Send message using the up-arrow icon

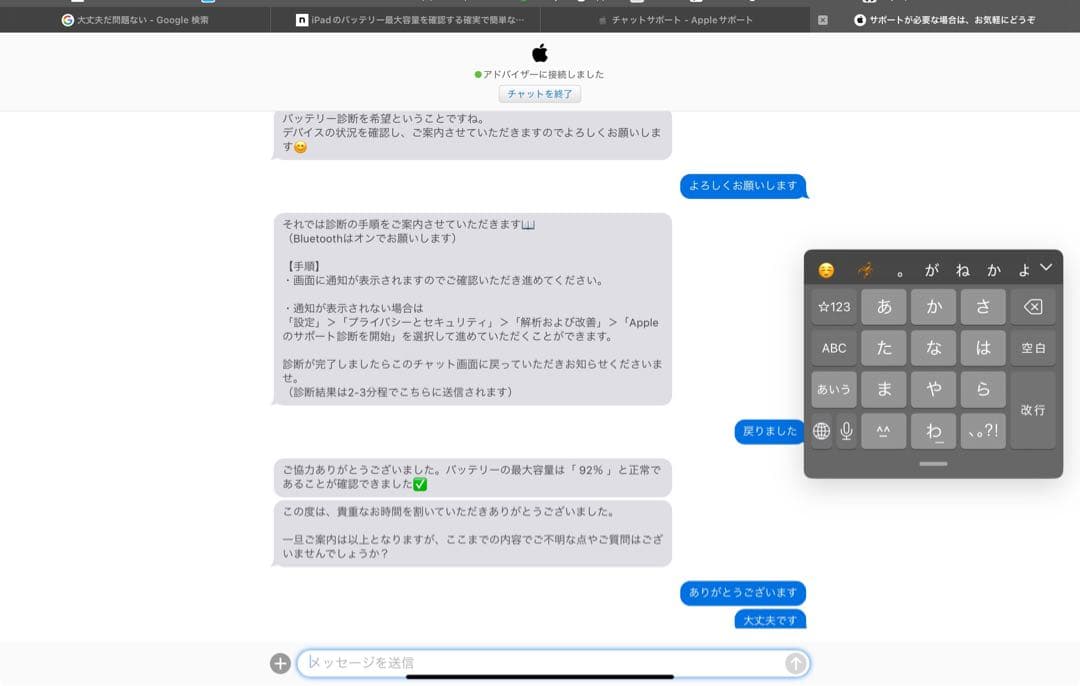[x=795, y=663]
